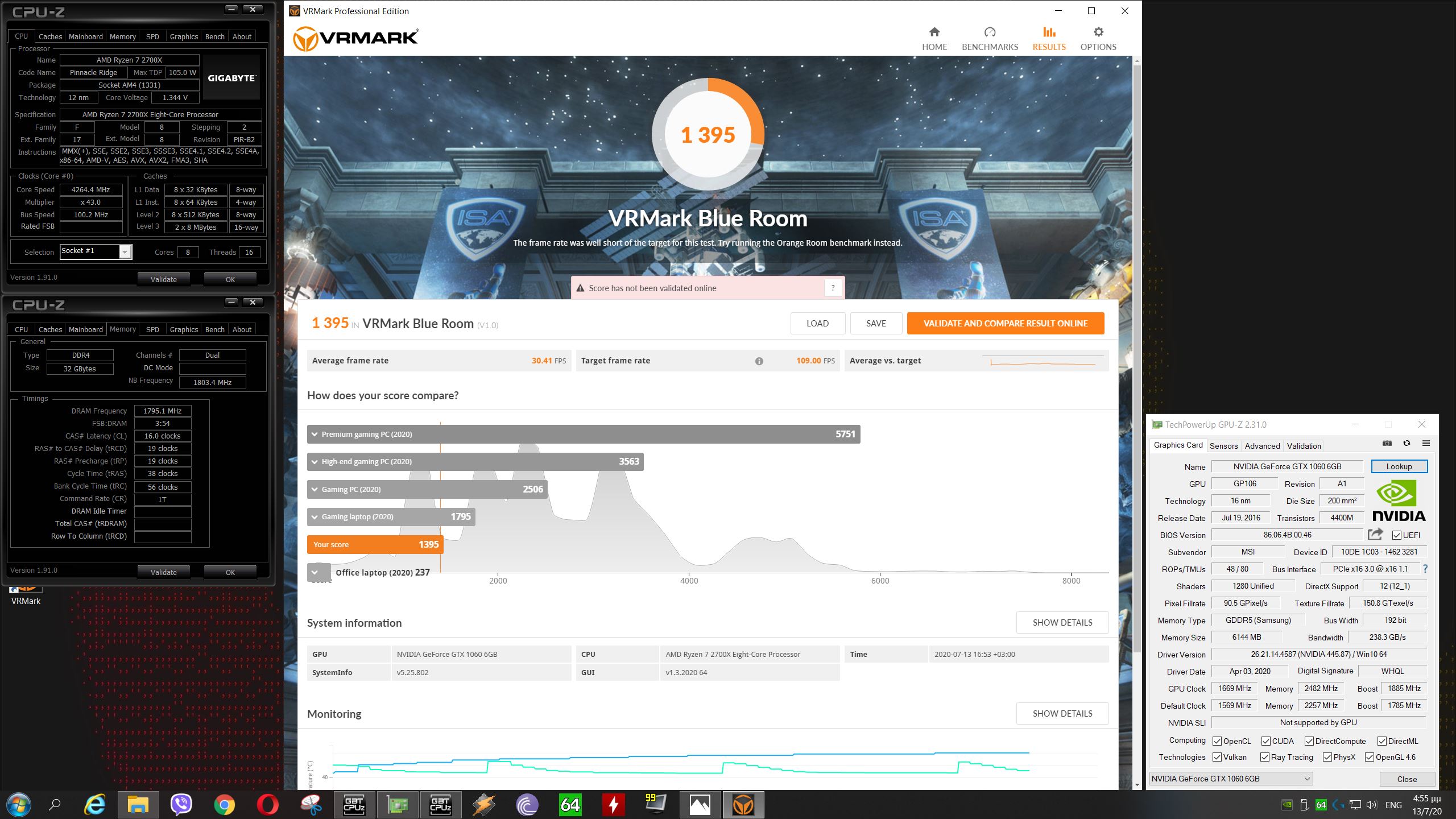
Task: Toggle DirectCompute checkbox in GPU-Z
Action: coord(1309,741)
